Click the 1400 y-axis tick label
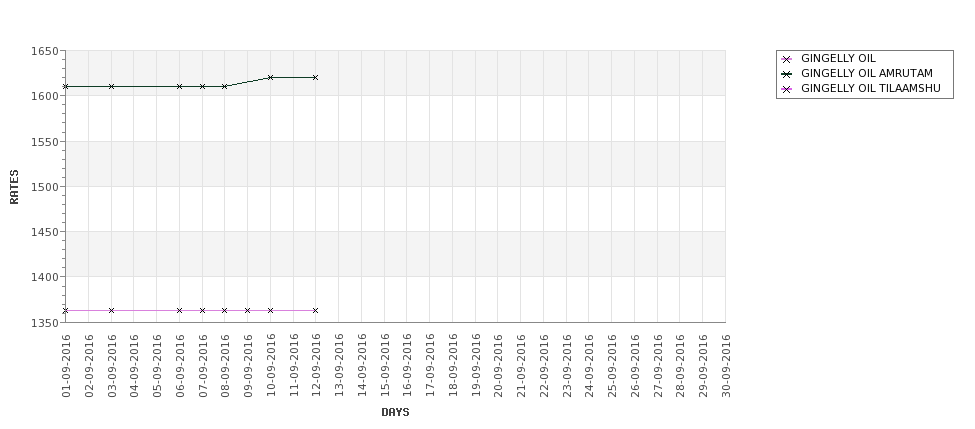975x429 pixels. coord(44,277)
